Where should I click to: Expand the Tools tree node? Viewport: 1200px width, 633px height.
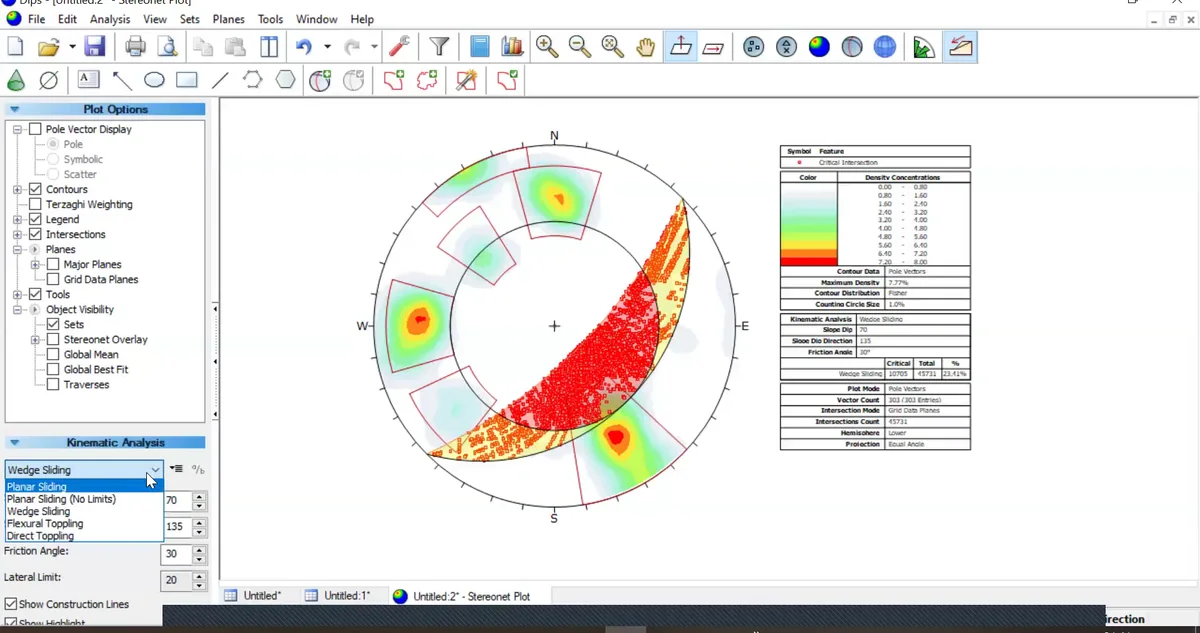18,294
